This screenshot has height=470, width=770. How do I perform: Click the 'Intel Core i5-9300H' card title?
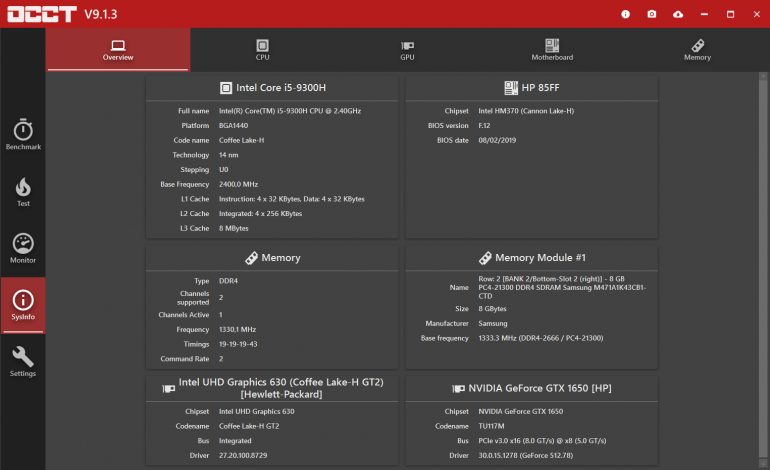click(281, 88)
